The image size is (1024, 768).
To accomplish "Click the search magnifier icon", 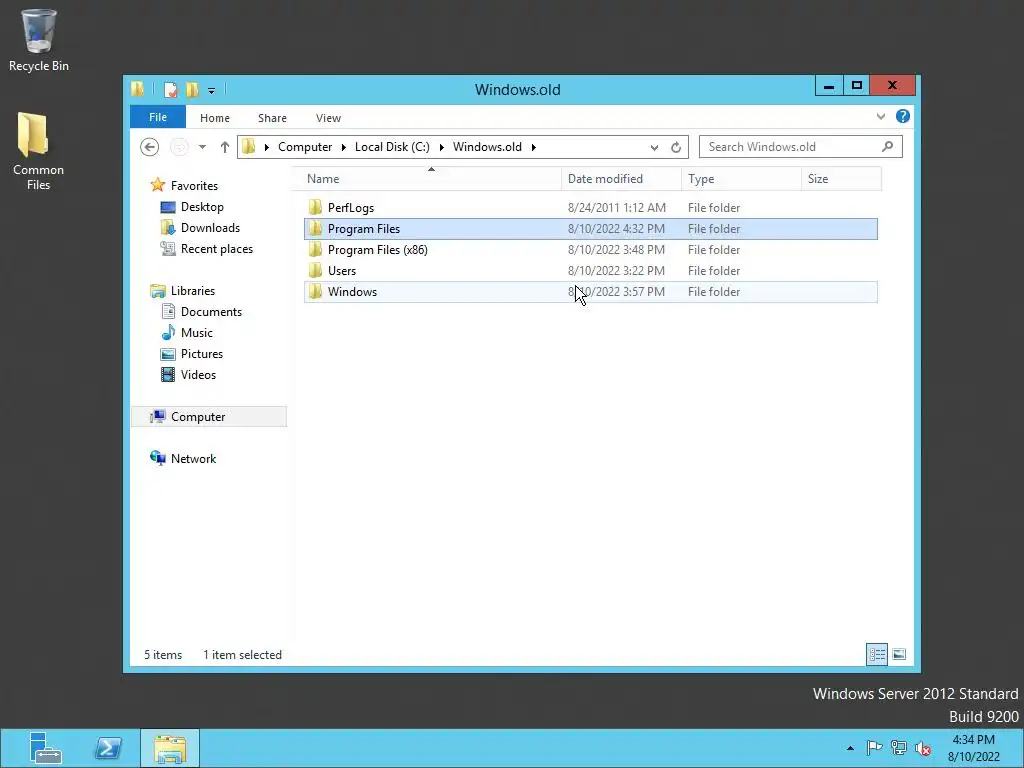I will (x=887, y=146).
